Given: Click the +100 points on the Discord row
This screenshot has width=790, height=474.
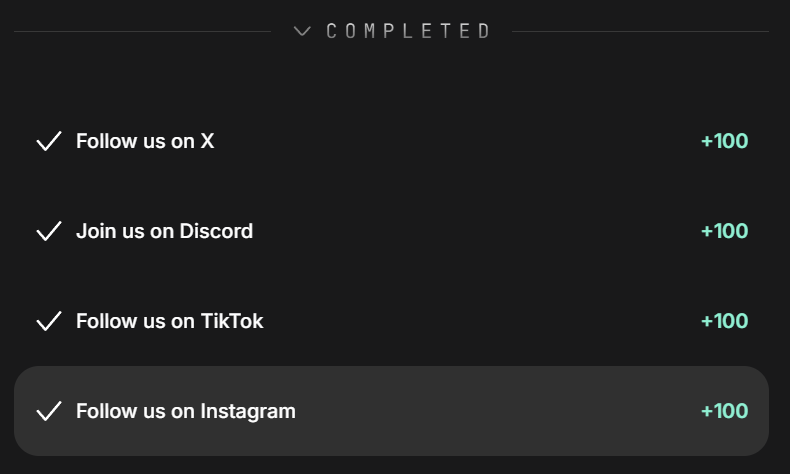Looking at the screenshot, I should (724, 231).
